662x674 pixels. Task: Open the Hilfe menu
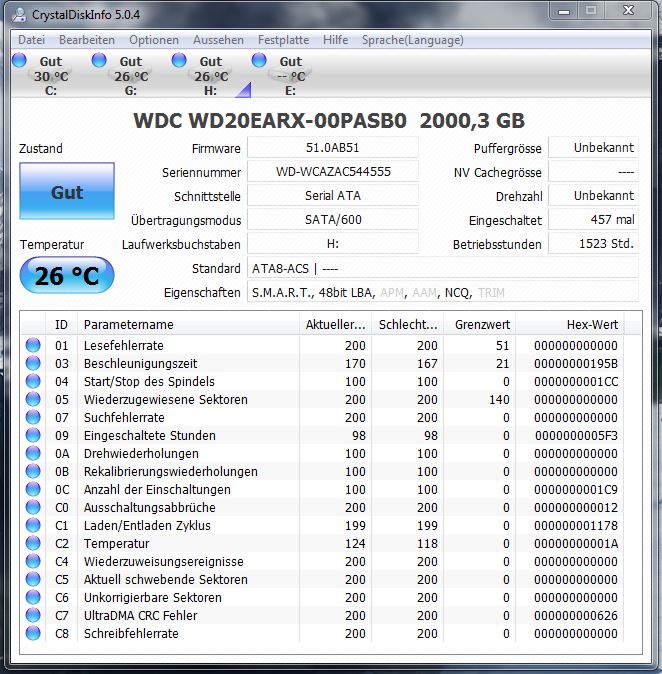click(336, 40)
